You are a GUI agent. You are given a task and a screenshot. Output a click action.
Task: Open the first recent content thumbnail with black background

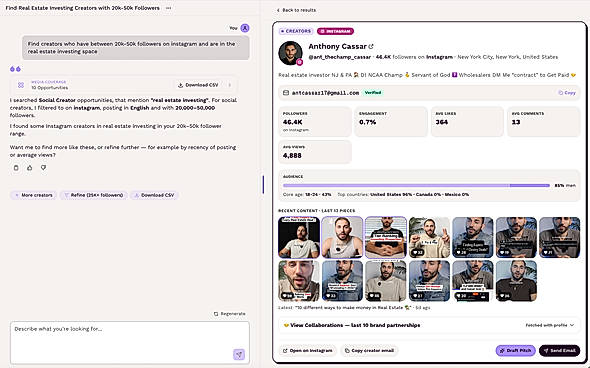click(299, 237)
